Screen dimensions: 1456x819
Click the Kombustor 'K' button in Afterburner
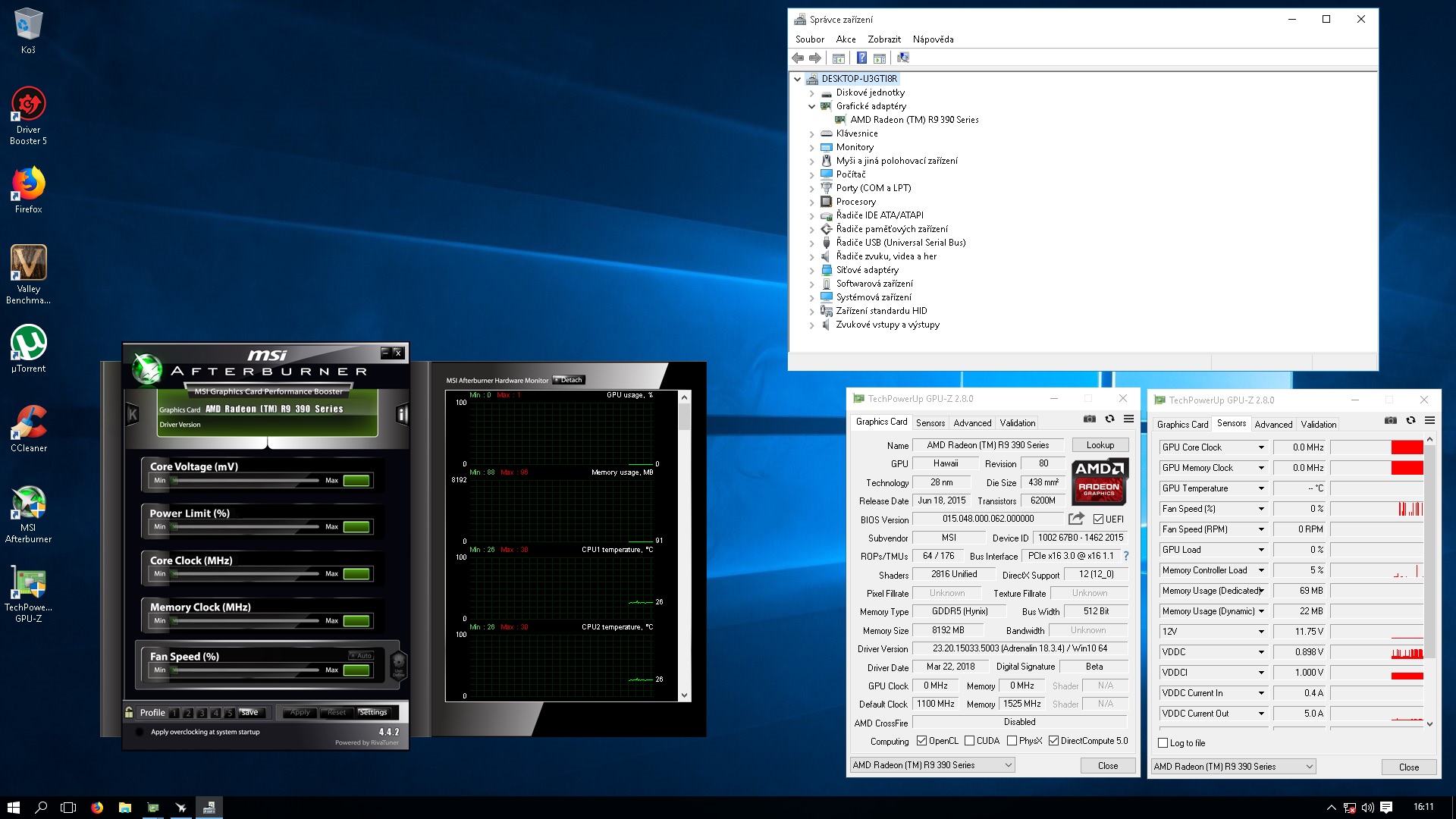(x=133, y=414)
